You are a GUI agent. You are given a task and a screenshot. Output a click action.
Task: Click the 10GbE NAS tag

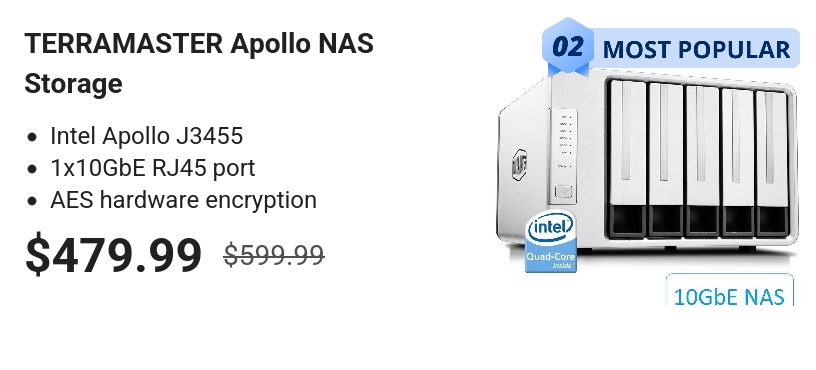[x=729, y=291]
